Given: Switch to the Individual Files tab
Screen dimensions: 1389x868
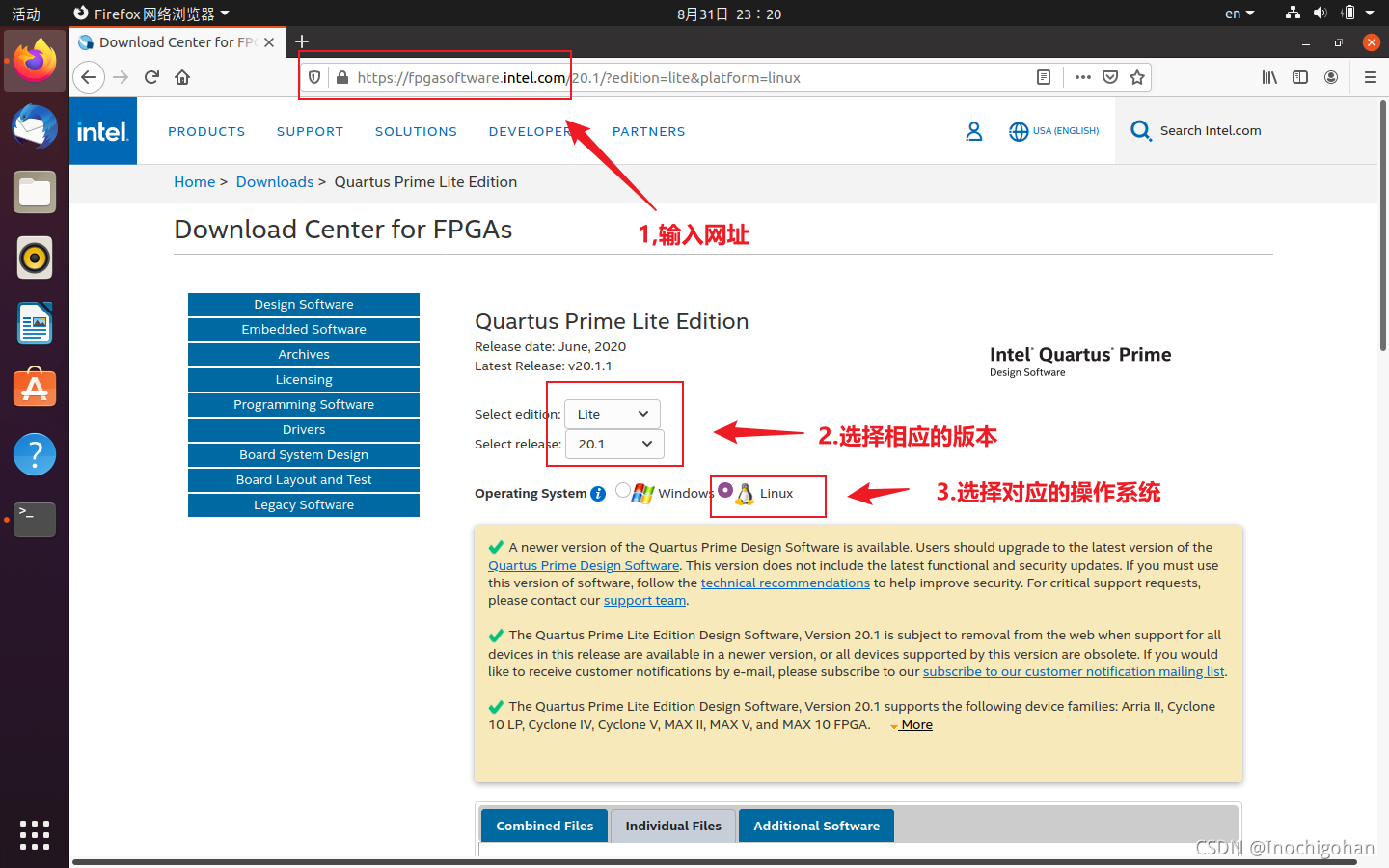Looking at the screenshot, I should (673, 826).
